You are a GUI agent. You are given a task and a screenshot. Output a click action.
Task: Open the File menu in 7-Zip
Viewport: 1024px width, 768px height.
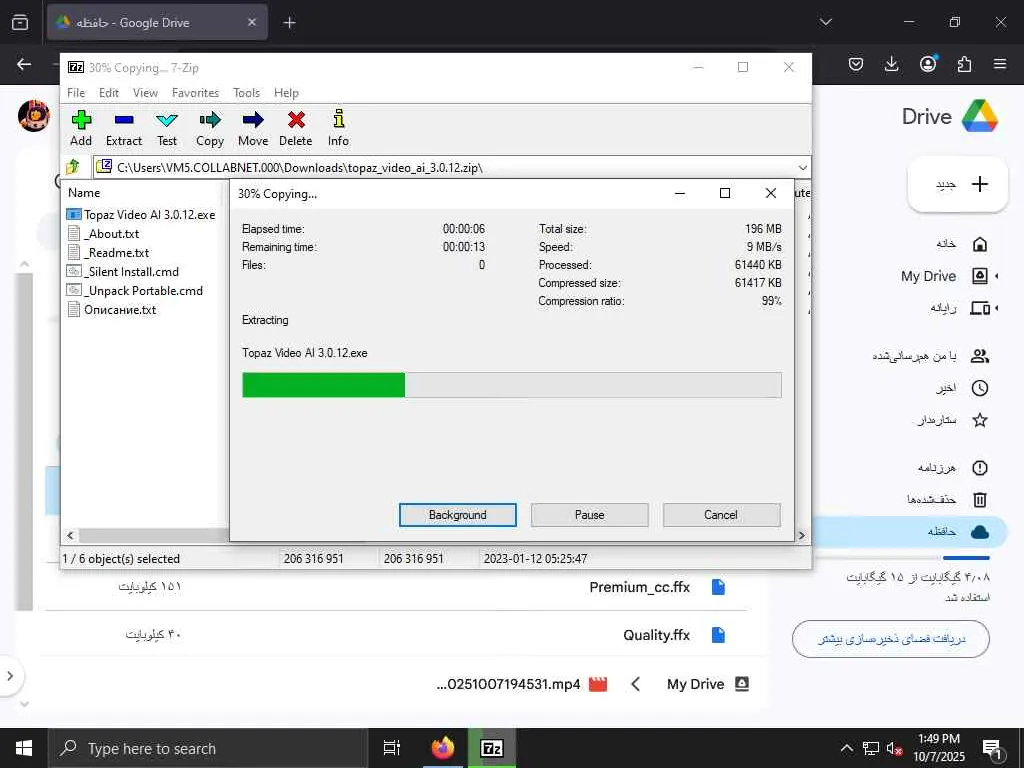(76, 93)
